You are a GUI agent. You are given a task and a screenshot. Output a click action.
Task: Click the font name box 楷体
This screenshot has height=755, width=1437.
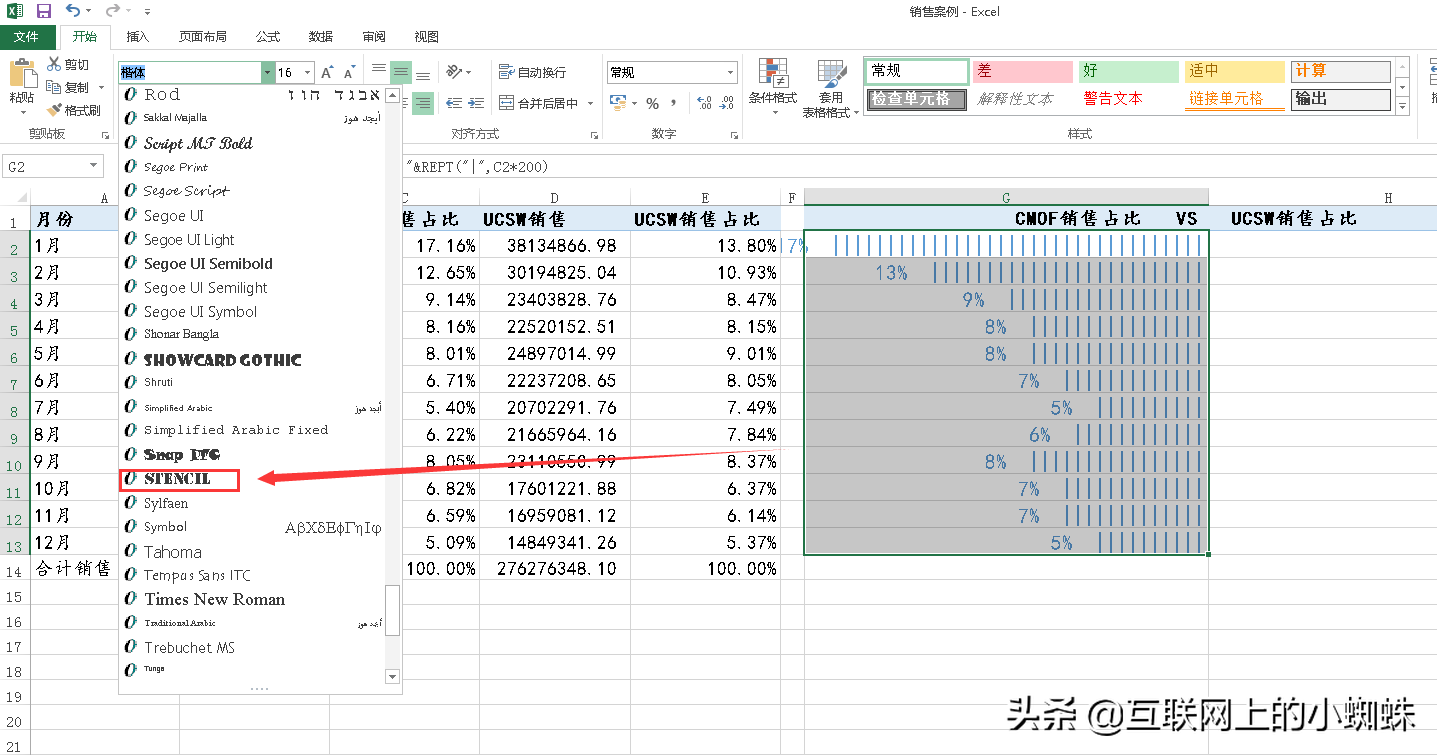coord(190,73)
